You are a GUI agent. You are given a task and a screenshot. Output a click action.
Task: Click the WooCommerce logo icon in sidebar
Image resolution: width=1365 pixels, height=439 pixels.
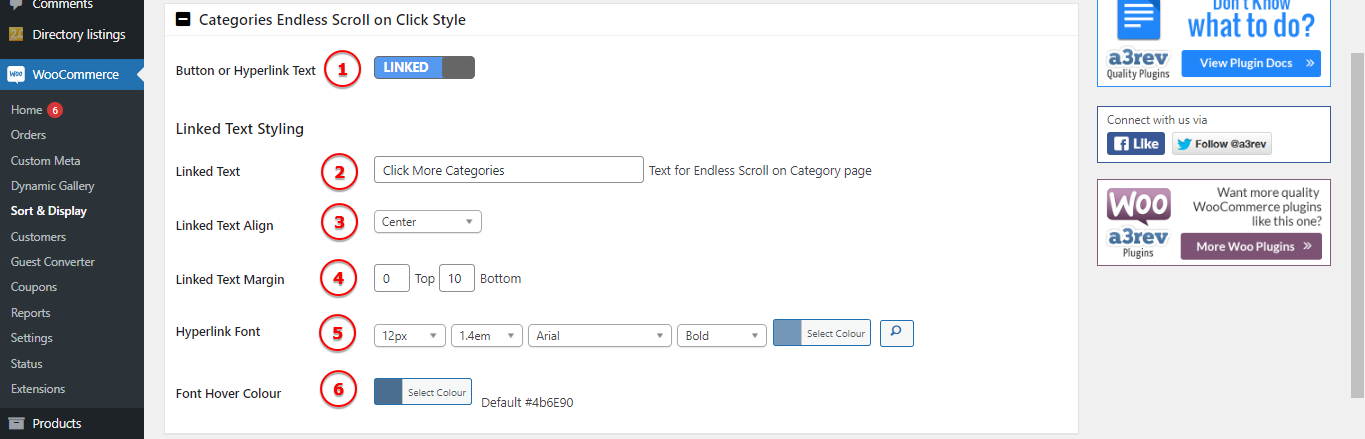pyautogui.click(x=16, y=74)
